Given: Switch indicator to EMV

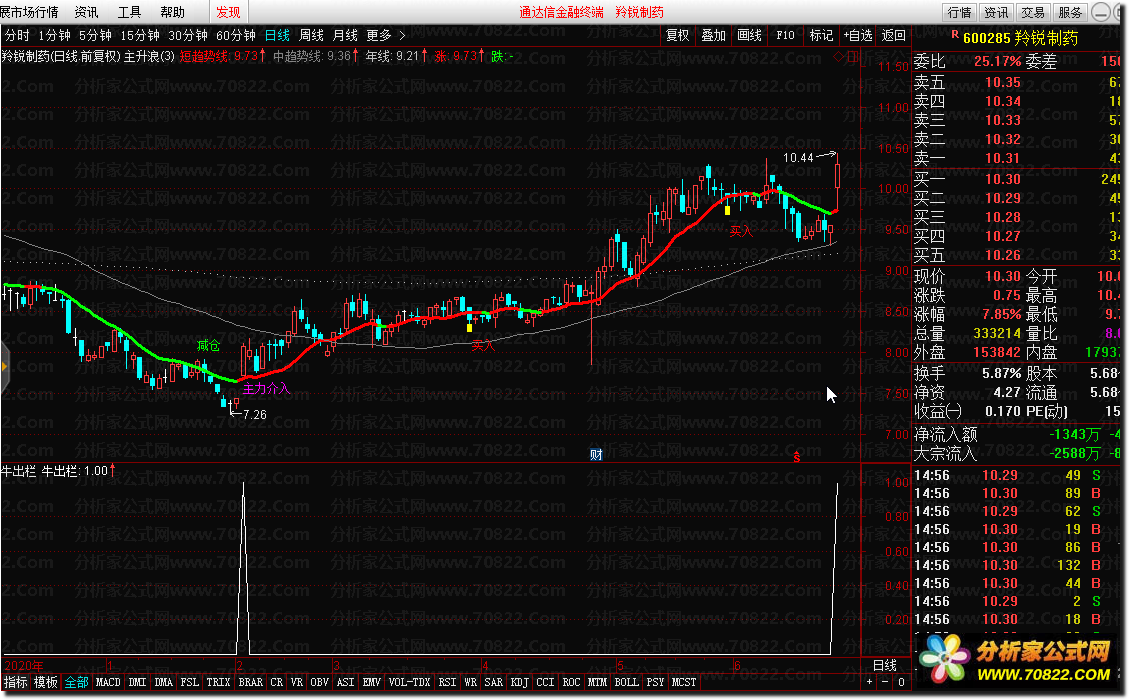Looking at the screenshot, I should 372,682.
